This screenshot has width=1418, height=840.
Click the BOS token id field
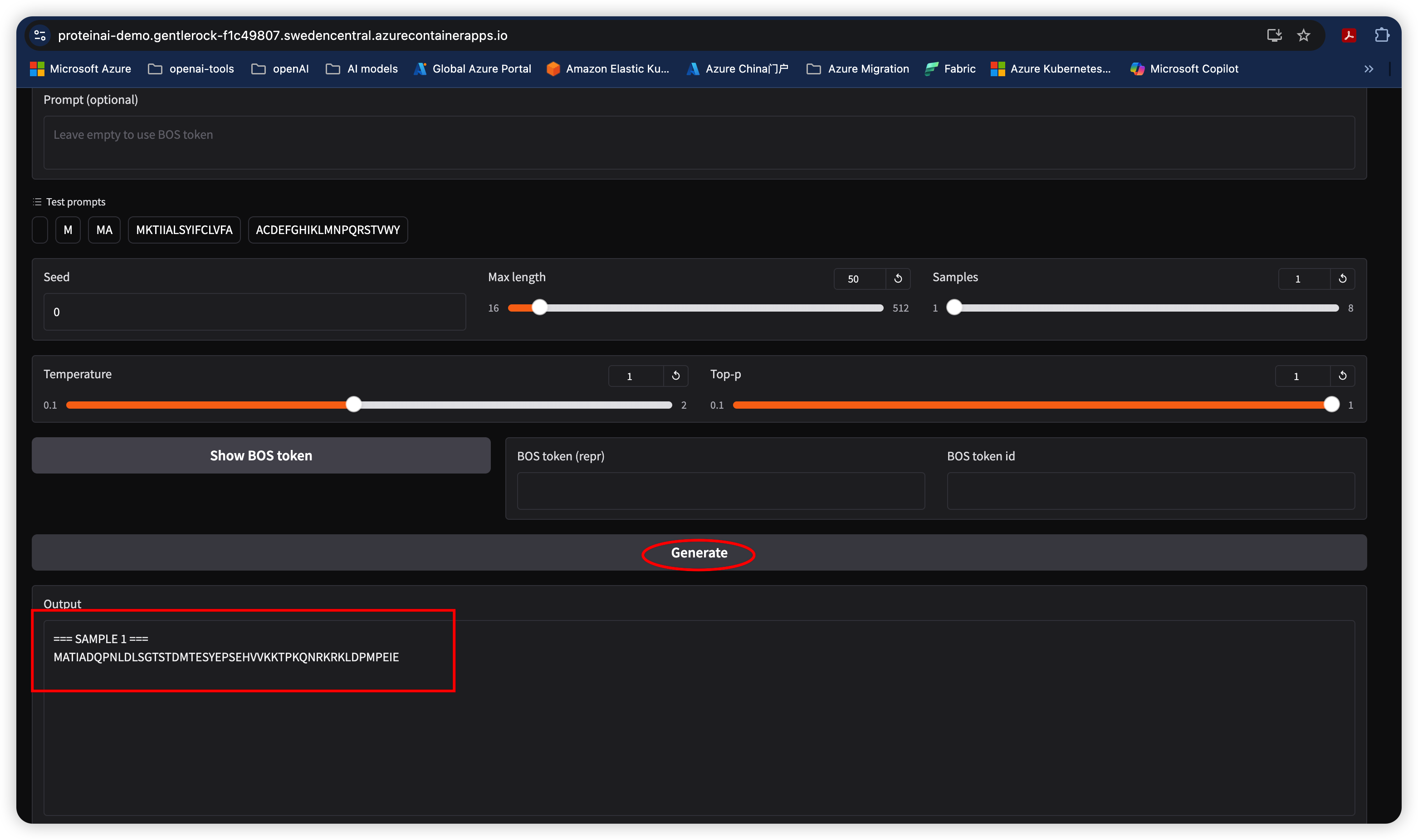click(x=1151, y=491)
